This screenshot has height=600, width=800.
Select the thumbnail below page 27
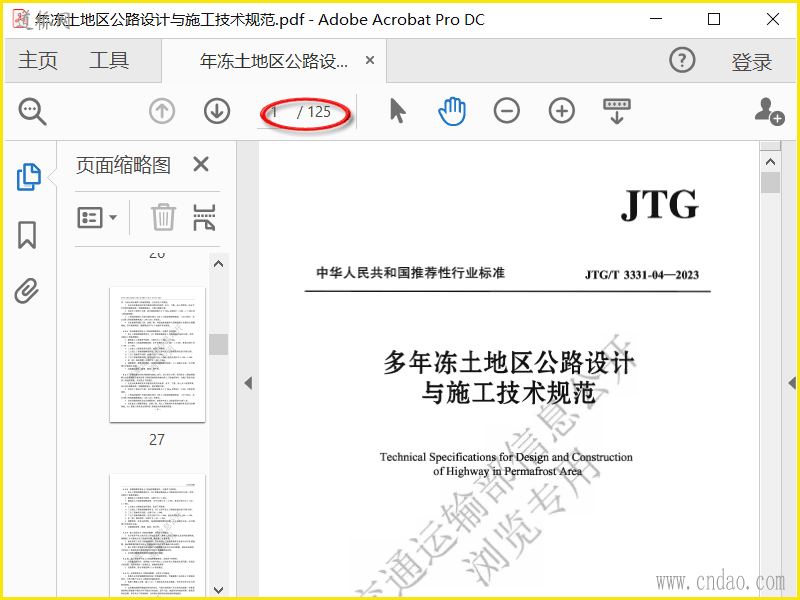pos(158,535)
